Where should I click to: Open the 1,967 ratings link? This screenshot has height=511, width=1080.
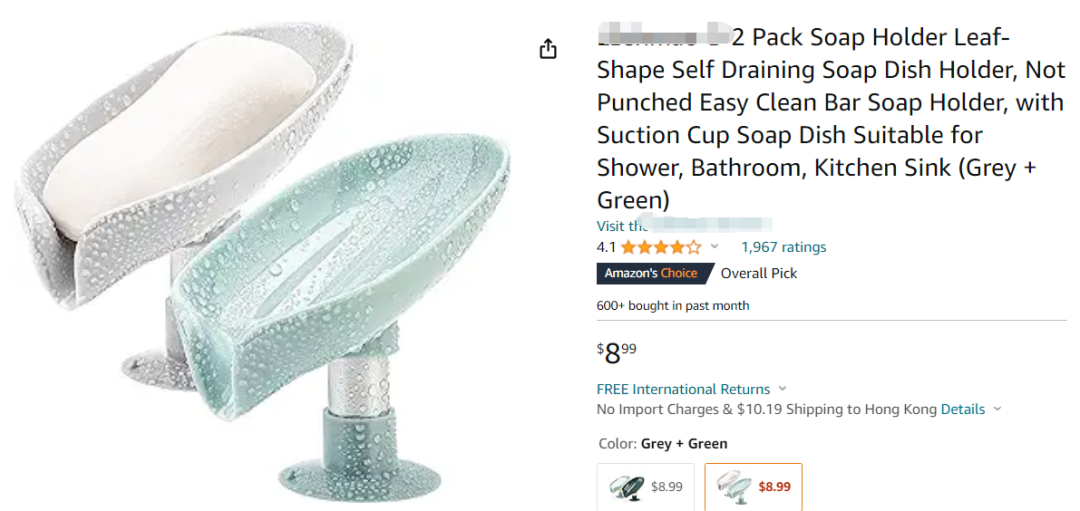coord(783,247)
